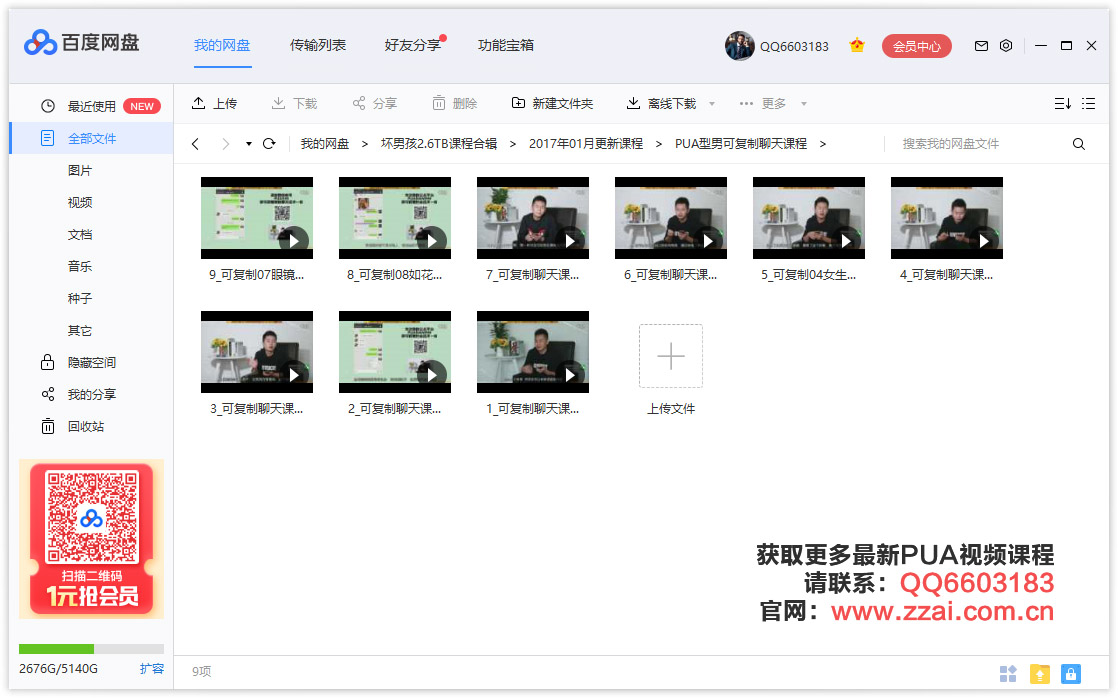Open the 更多 toolbar menu

(x=763, y=104)
